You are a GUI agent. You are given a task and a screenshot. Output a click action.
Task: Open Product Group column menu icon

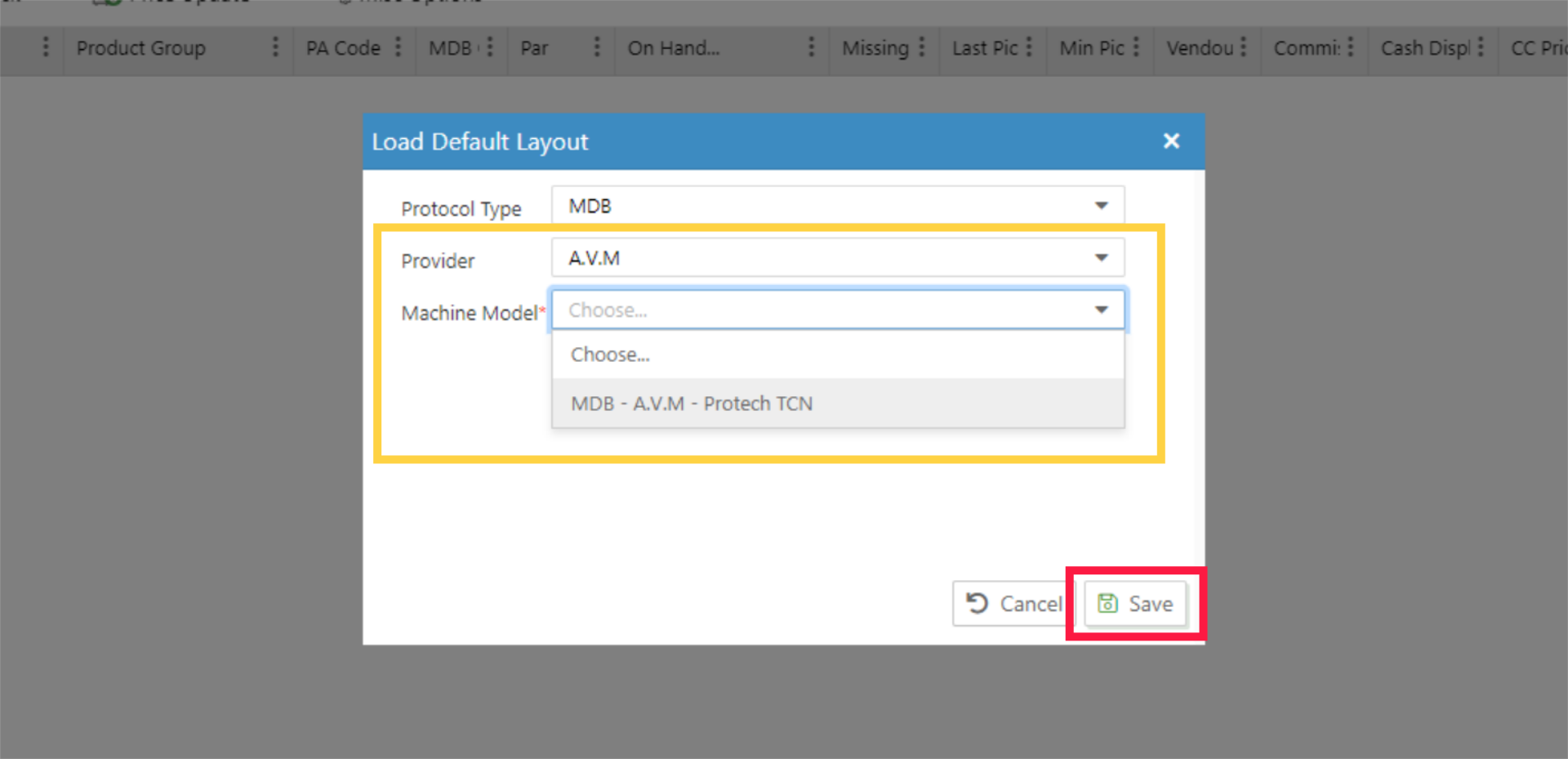[275, 47]
